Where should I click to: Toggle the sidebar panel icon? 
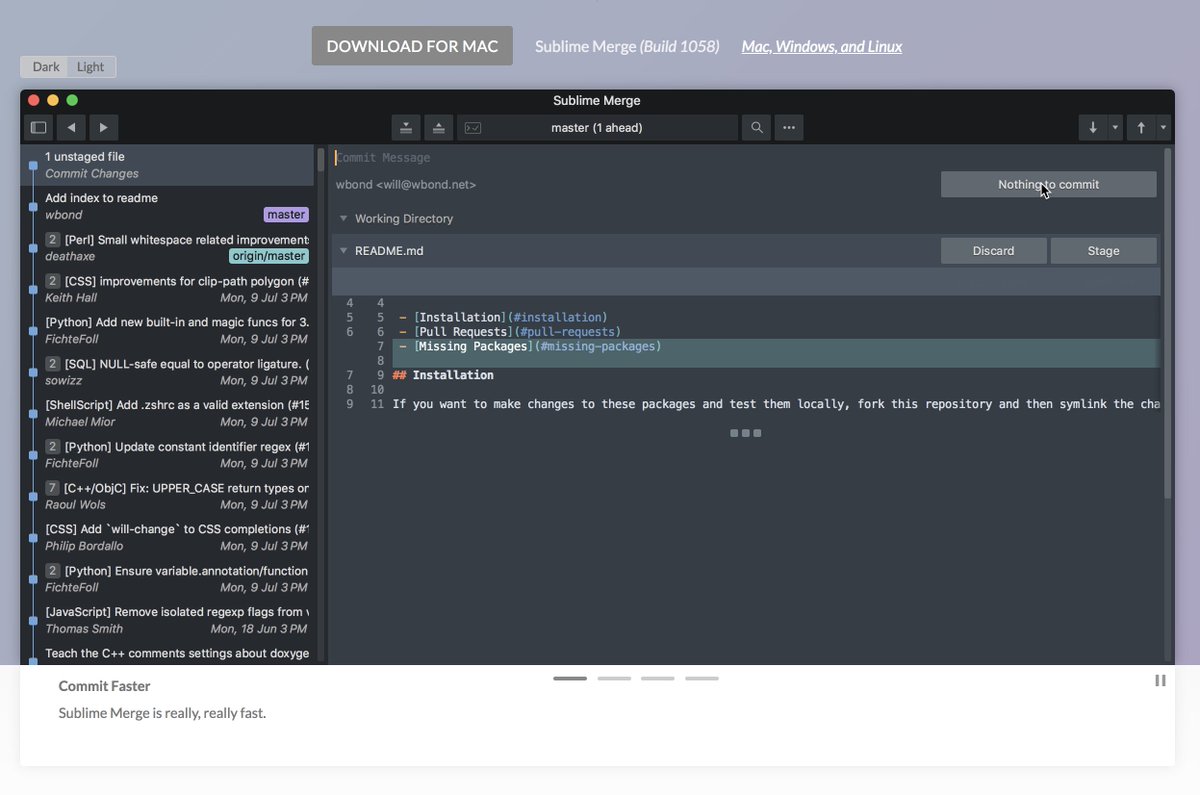point(38,127)
